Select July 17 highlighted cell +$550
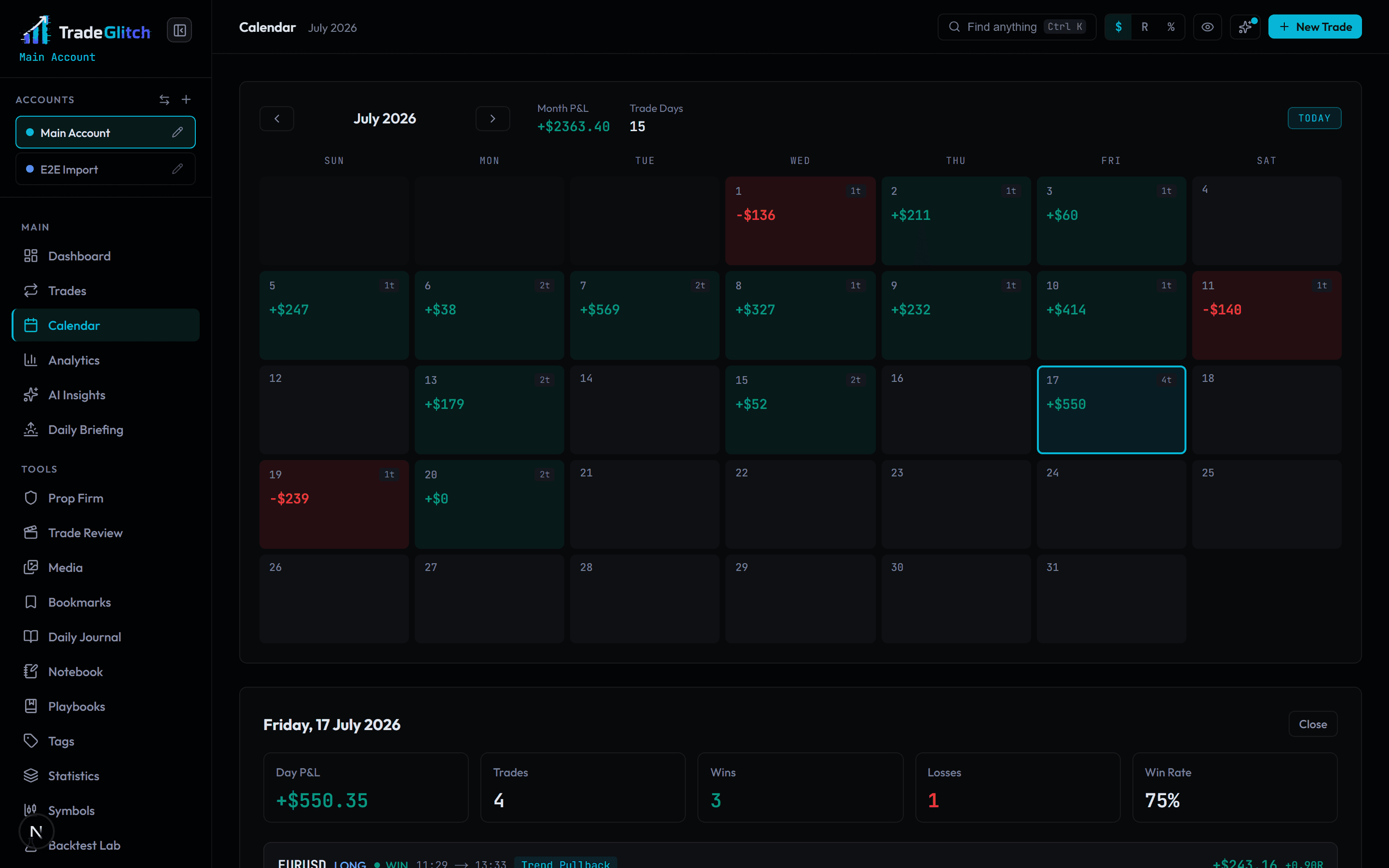 pyautogui.click(x=1111, y=410)
